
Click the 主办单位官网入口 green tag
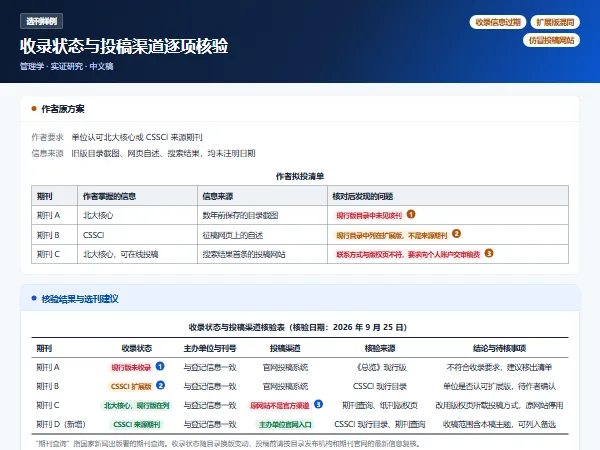(285, 424)
